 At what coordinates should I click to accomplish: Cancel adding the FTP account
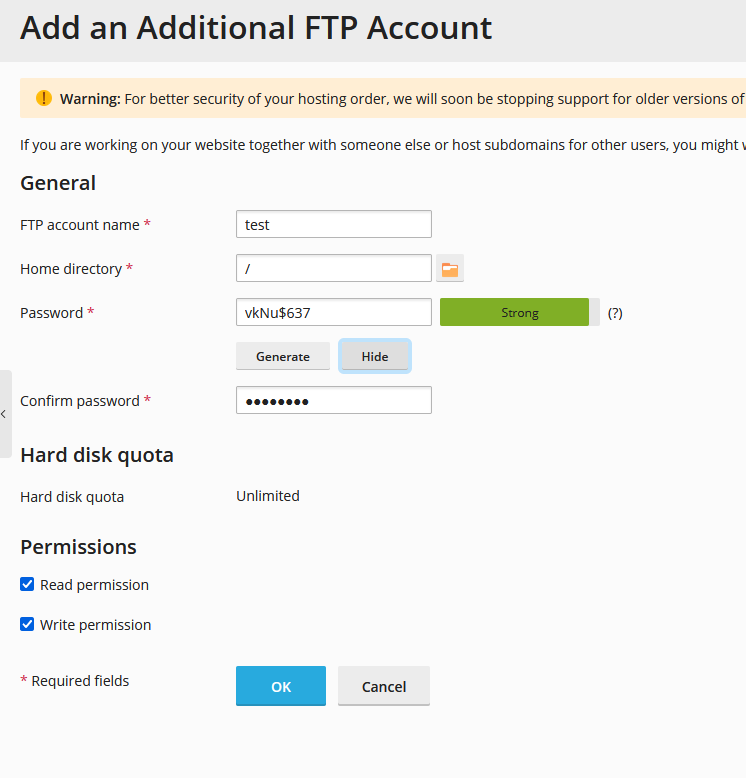384,686
